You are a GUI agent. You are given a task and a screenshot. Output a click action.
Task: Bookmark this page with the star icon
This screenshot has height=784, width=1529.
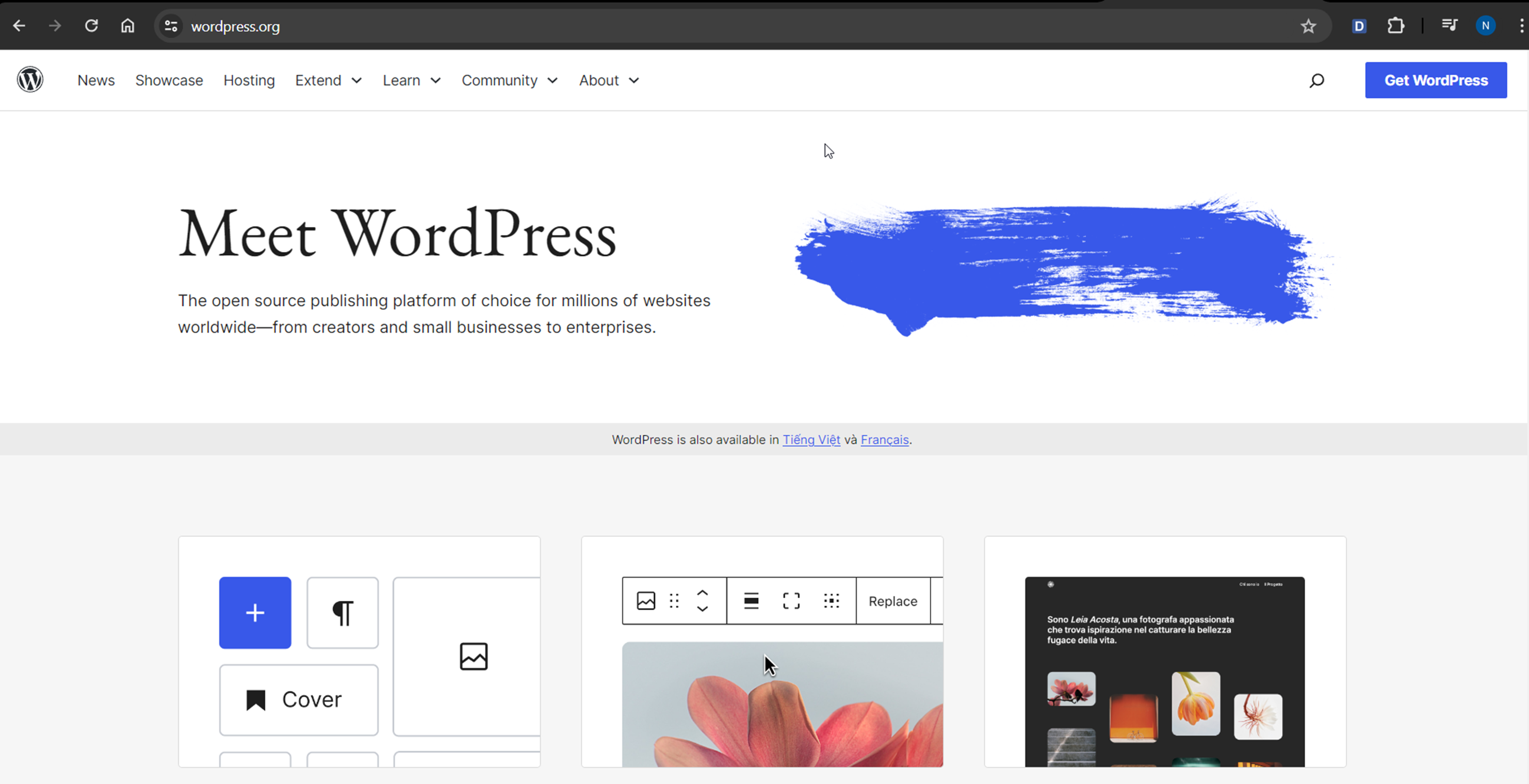1308,26
